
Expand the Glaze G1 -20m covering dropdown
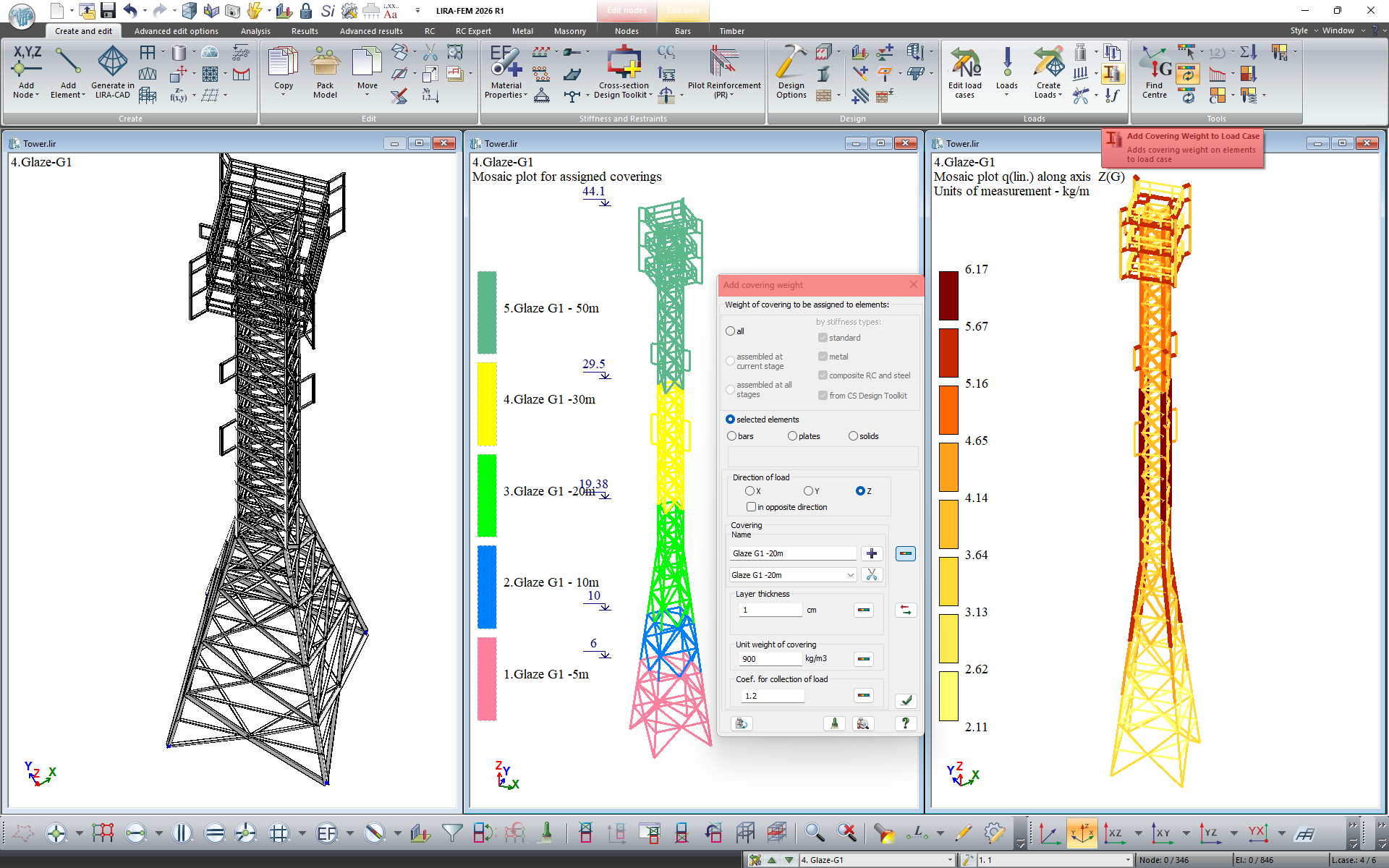(851, 575)
